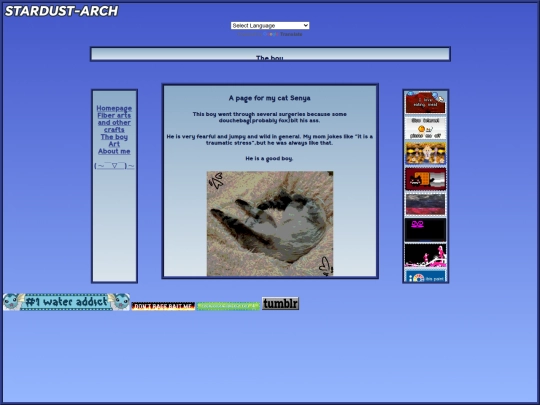Click the "I love eating meat" stamp
540x405 pixels.
tap(425, 103)
